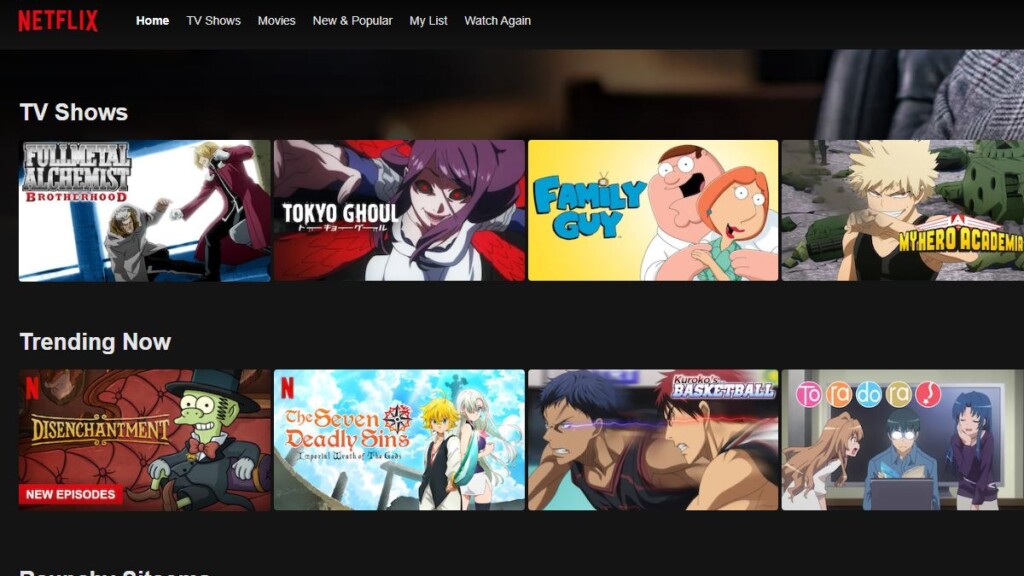Screen dimensions: 1024x576
Task: Click the Netflix N badge on Seven Deadly Sins
Action: coord(287,388)
